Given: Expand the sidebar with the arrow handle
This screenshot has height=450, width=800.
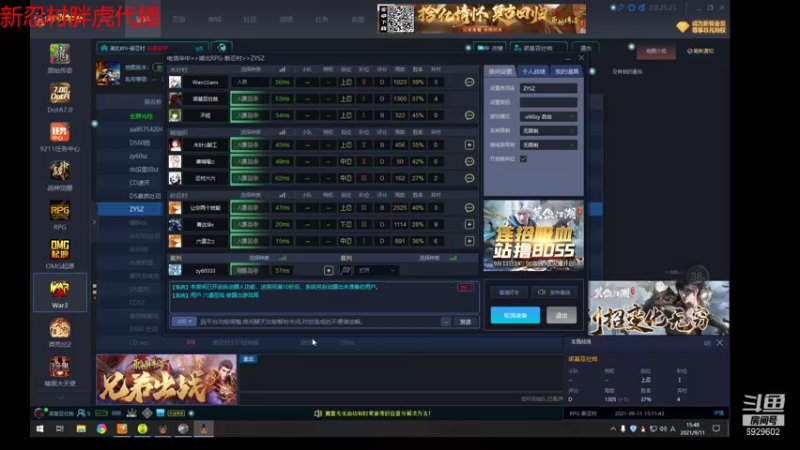Looking at the screenshot, I should pyautogui.click(x=94, y=222).
